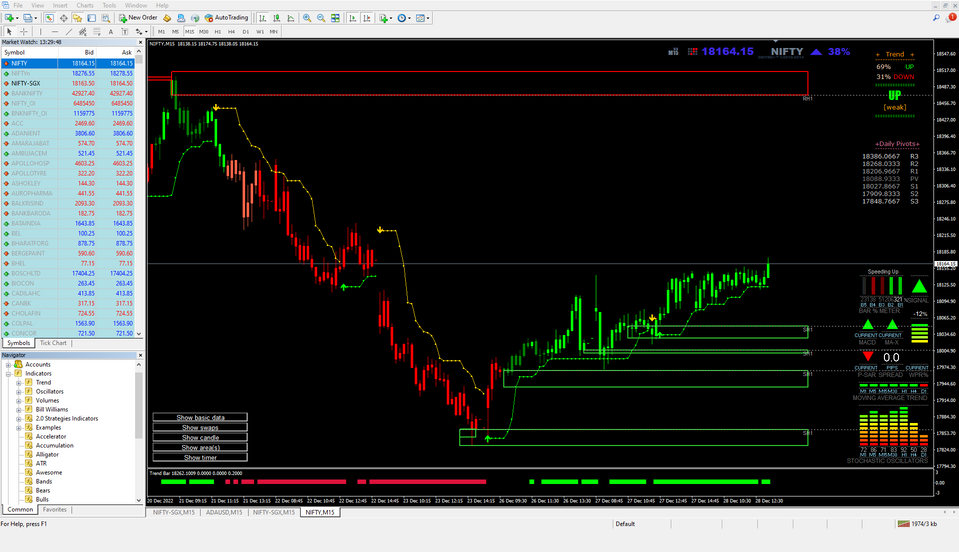Click the connection status bars icon

point(903,524)
